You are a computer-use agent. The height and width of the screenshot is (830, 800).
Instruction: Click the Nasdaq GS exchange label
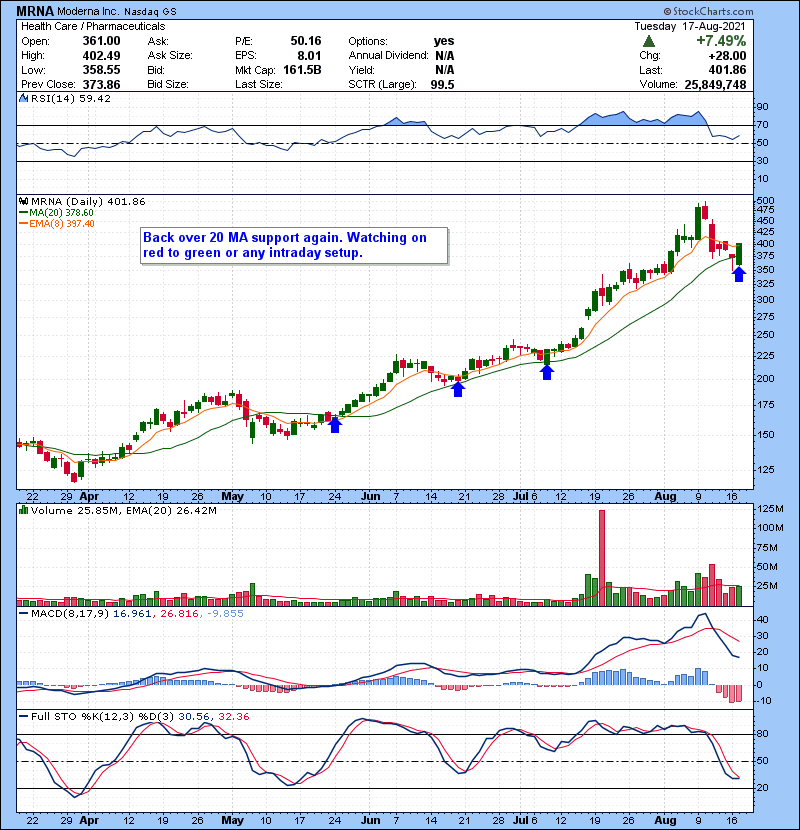point(150,12)
